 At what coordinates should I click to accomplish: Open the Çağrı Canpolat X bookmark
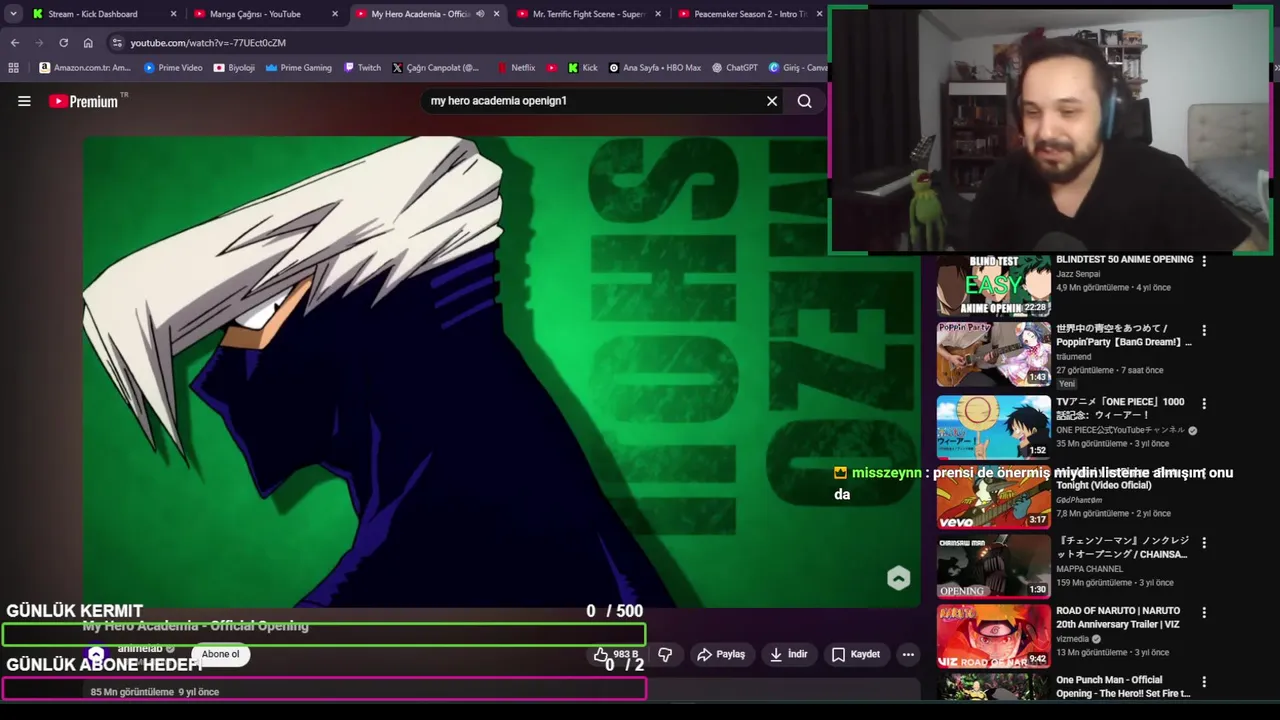pos(436,68)
